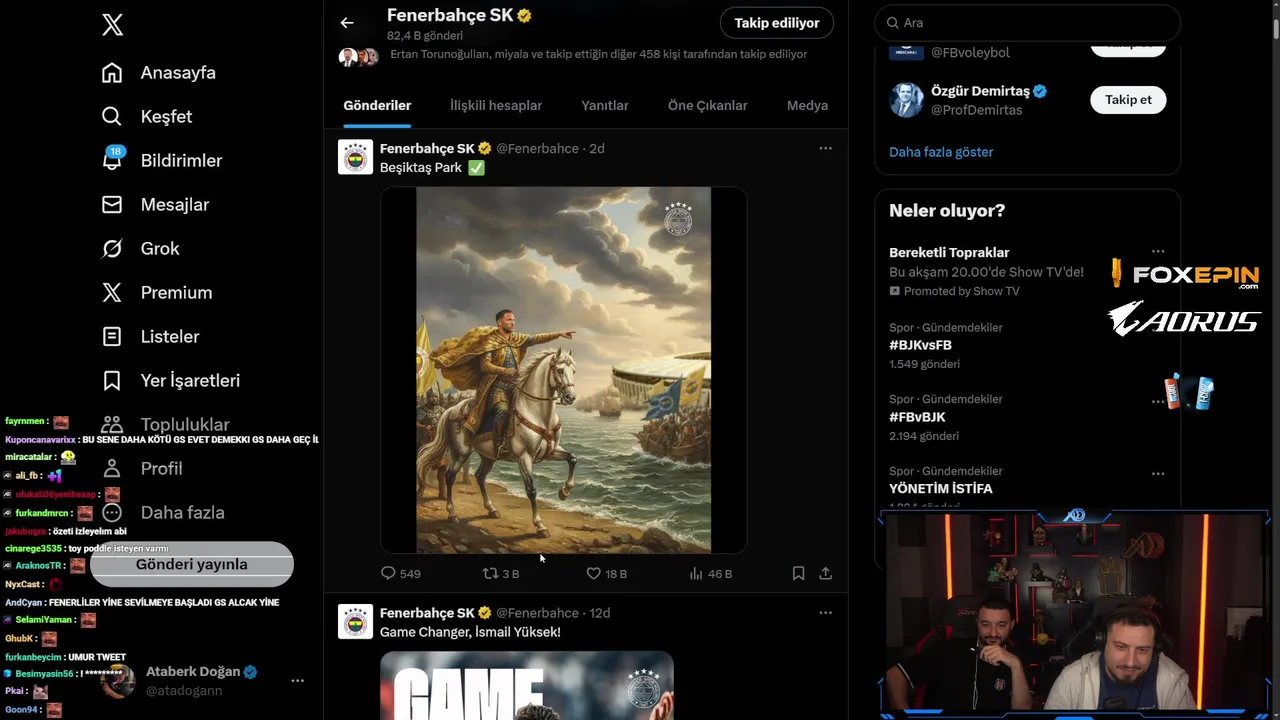This screenshot has width=1280, height=720.
Task: Open more options for Bereketli Topraklar trend
Action: 1157,252
